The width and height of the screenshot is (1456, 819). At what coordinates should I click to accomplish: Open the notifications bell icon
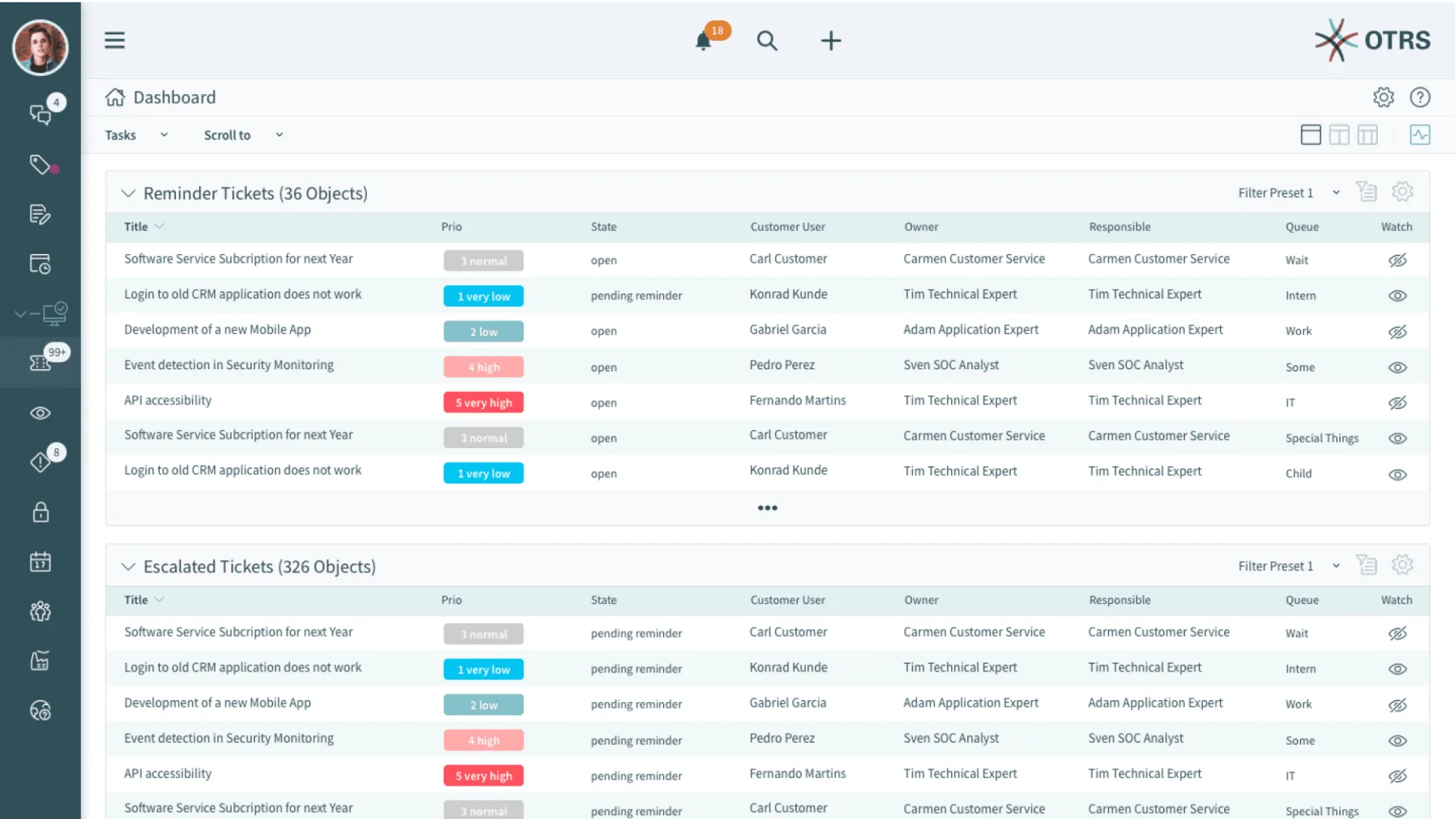pyautogui.click(x=703, y=41)
